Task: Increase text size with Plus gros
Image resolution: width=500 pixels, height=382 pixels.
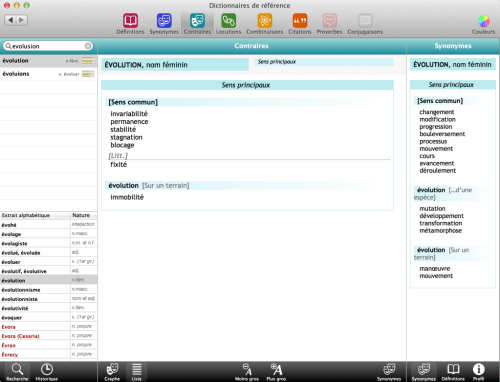Action: pos(276,372)
